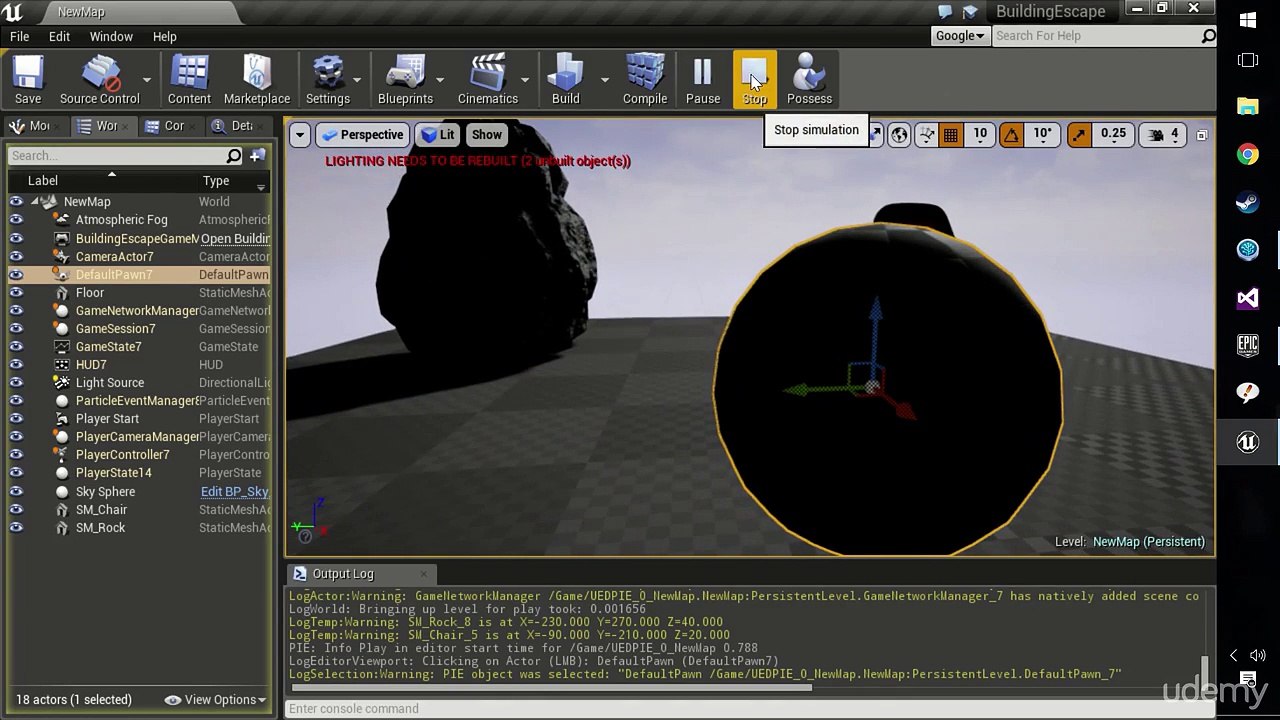Open rotation snap 10° dropdown
This screenshot has width=1280, height=720.
coord(1042,134)
